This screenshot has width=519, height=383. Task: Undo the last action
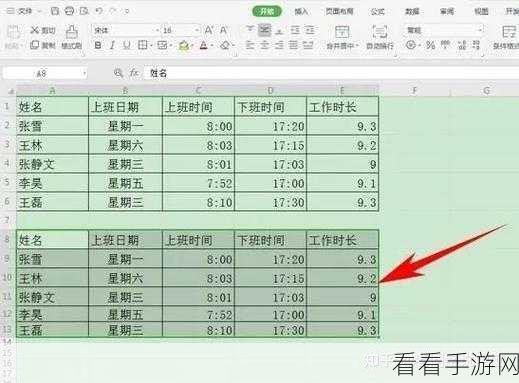[x=99, y=11]
